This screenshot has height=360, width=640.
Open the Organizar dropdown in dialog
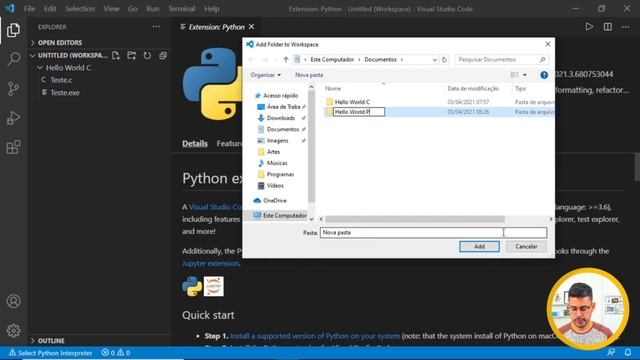[266, 75]
